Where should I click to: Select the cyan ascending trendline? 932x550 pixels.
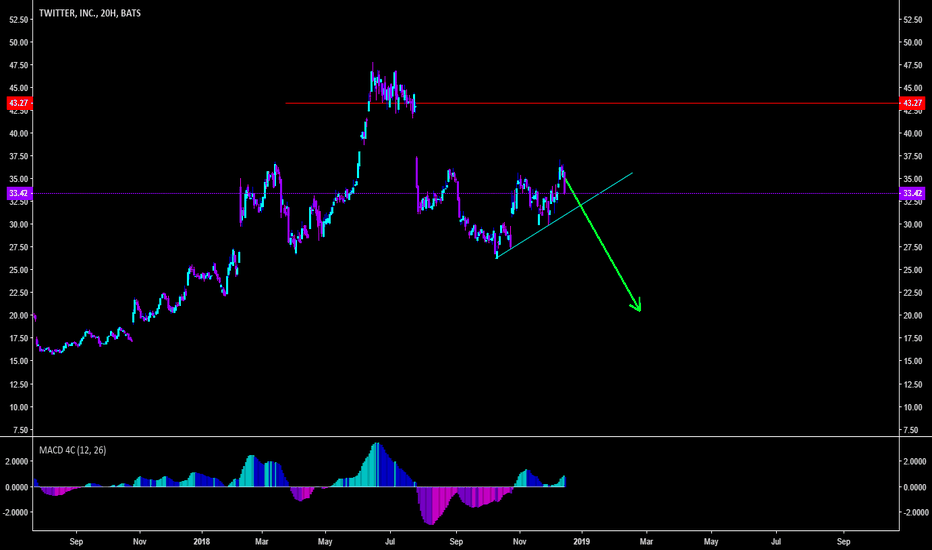coord(565,215)
